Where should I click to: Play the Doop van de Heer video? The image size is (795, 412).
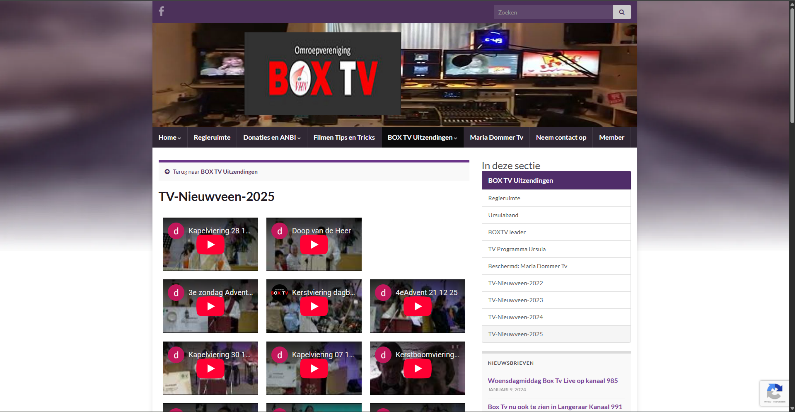[314, 245]
